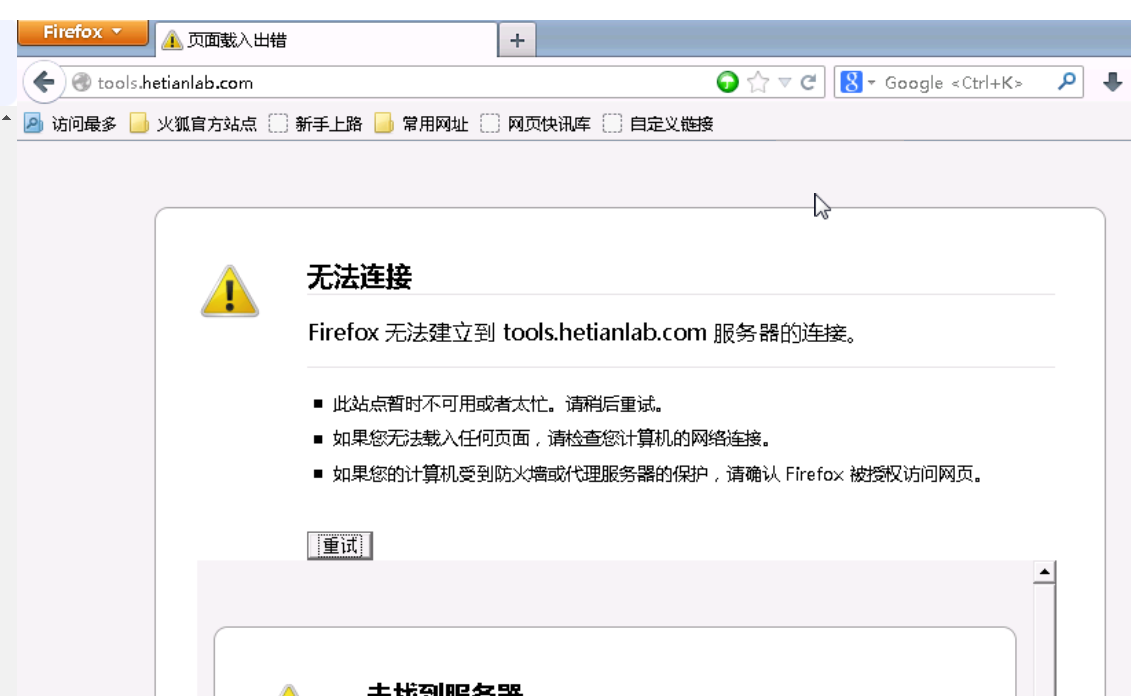Image resolution: width=1131 pixels, height=696 pixels.
Task: Click the 重试 retry button
Action: click(x=340, y=545)
